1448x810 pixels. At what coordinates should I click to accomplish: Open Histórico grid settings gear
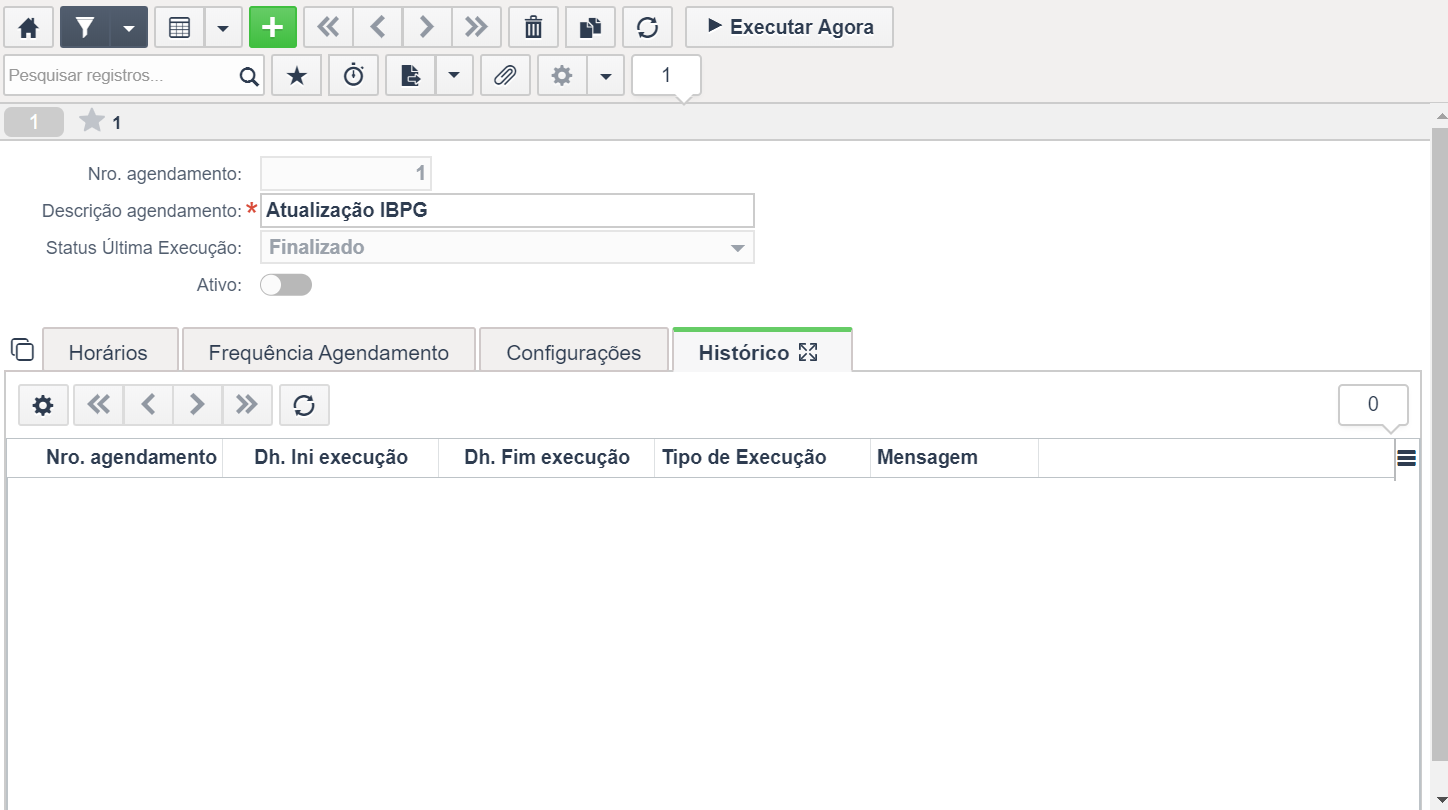point(43,405)
